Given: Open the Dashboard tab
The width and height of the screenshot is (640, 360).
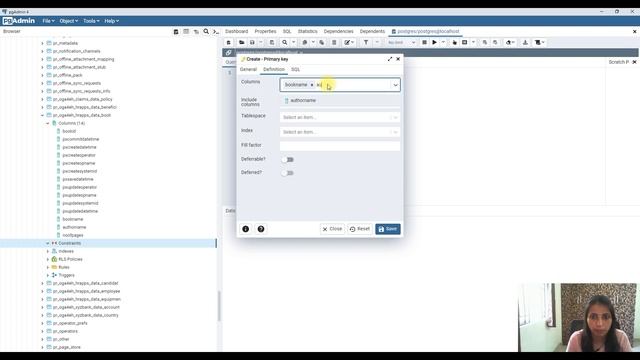Looking at the screenshot, I should tap(236, 31).
